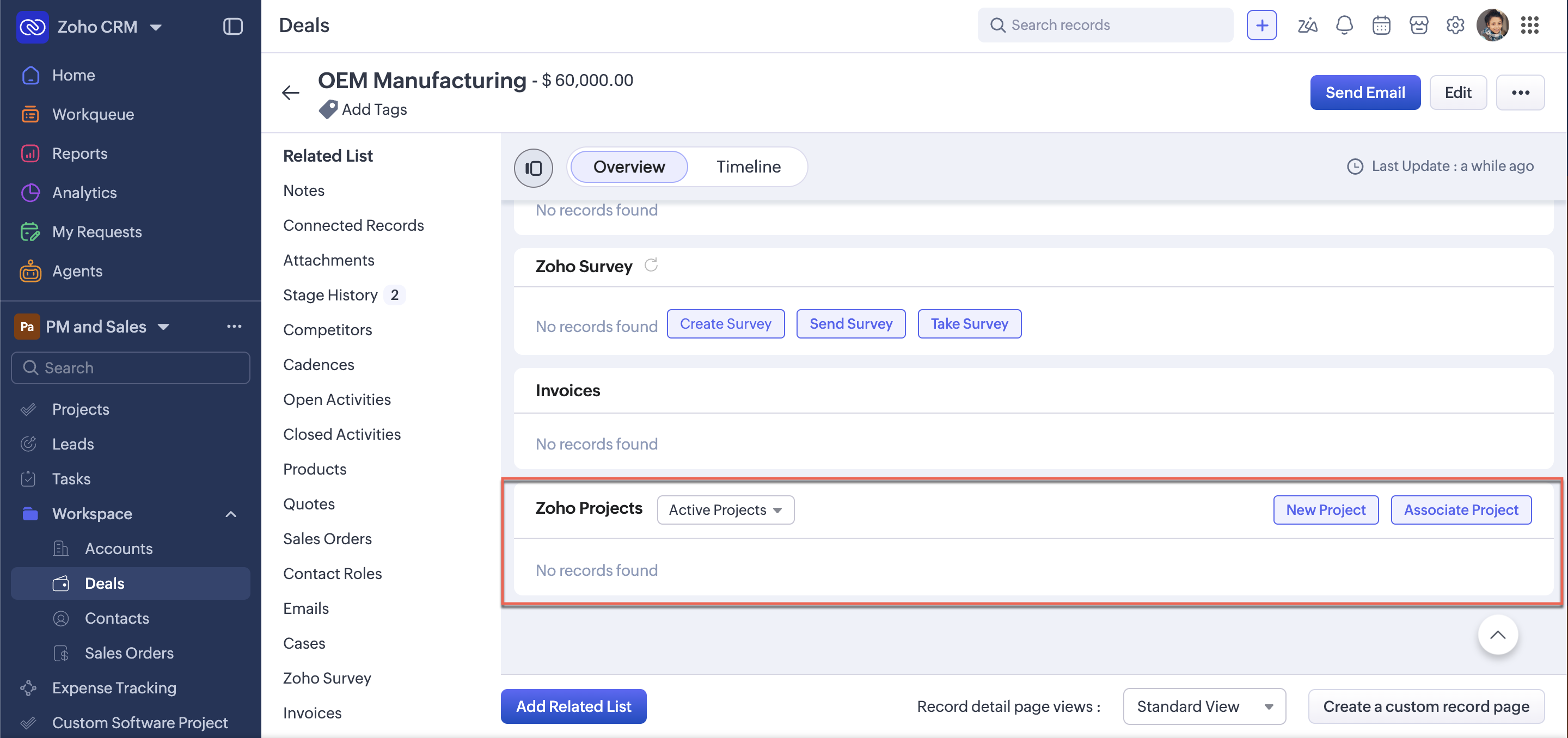The height and width of the screenshot is (738, 1568).
Task: Jump to Emails related list
Action: 305,609
